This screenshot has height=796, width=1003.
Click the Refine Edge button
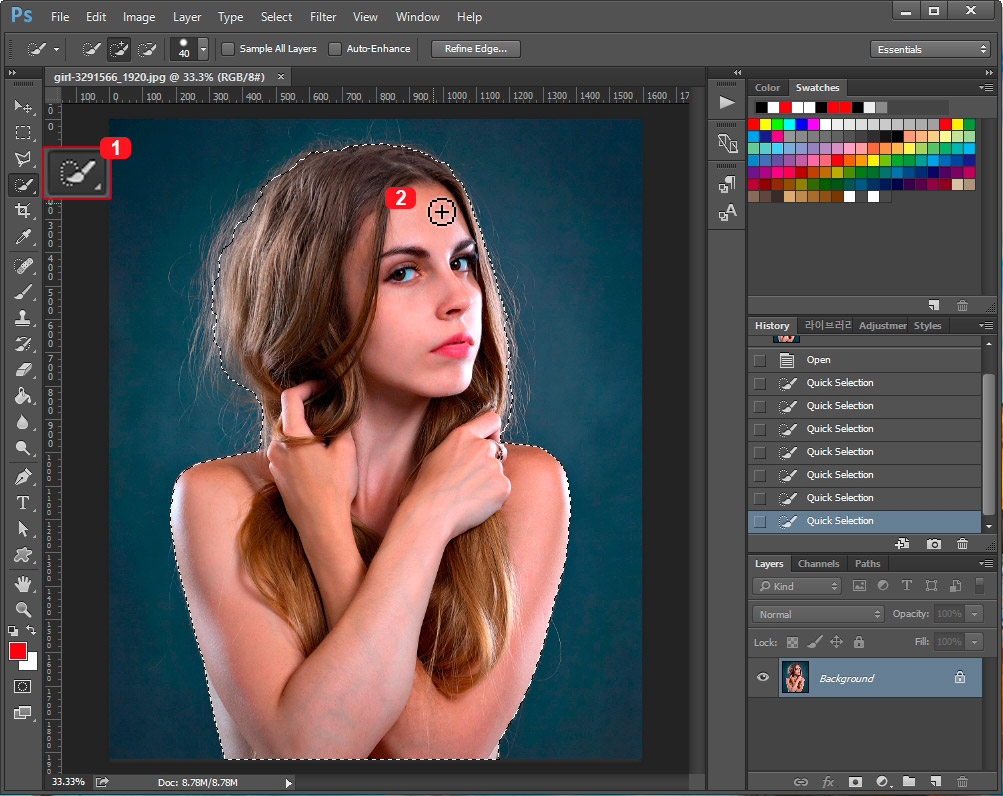pyautogui.click(x=476, y=48)
